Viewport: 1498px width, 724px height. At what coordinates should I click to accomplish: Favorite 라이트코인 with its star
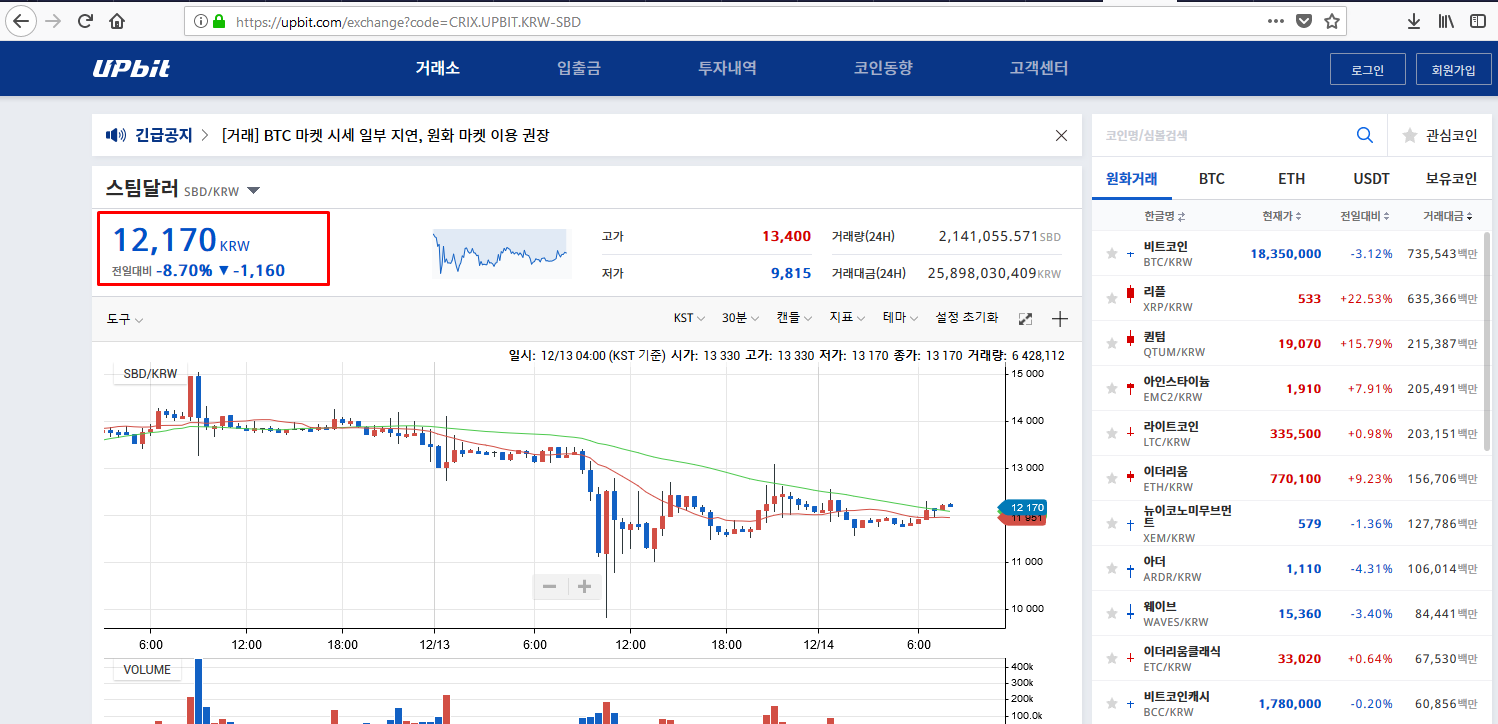coord(1112,434)
